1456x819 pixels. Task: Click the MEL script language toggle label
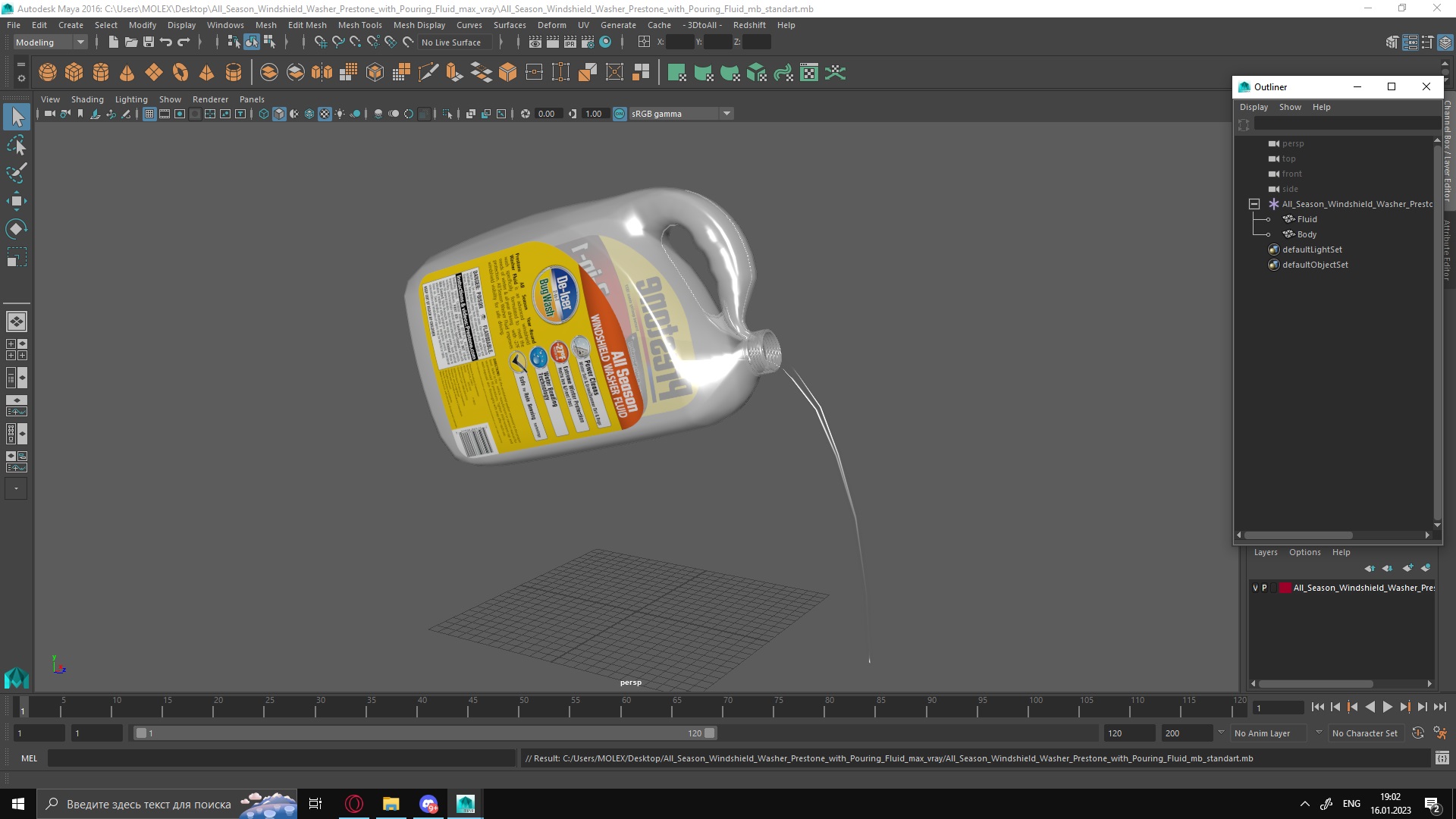pos(29,758)
